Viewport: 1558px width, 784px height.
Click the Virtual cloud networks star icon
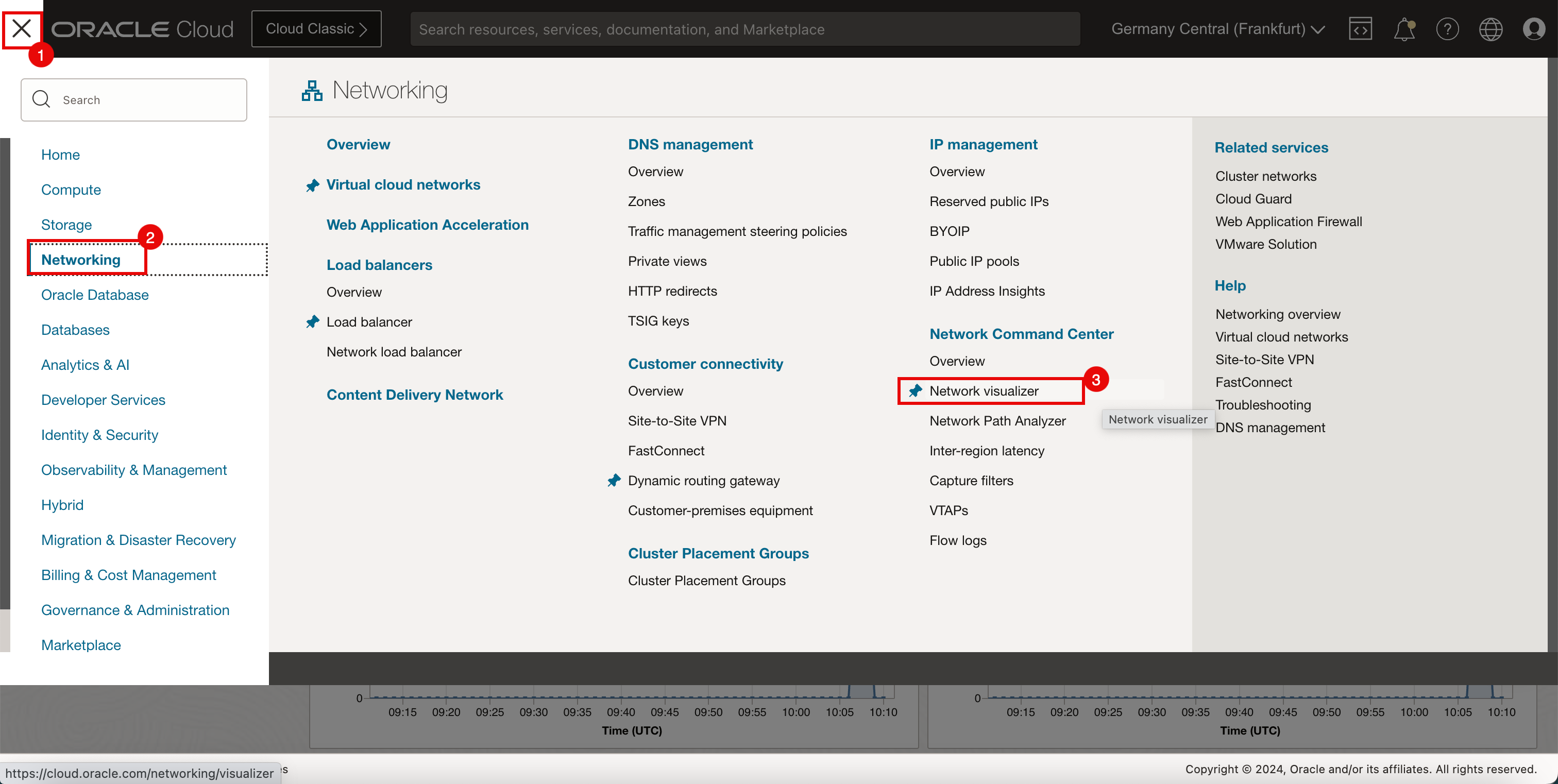click(312, 184)
